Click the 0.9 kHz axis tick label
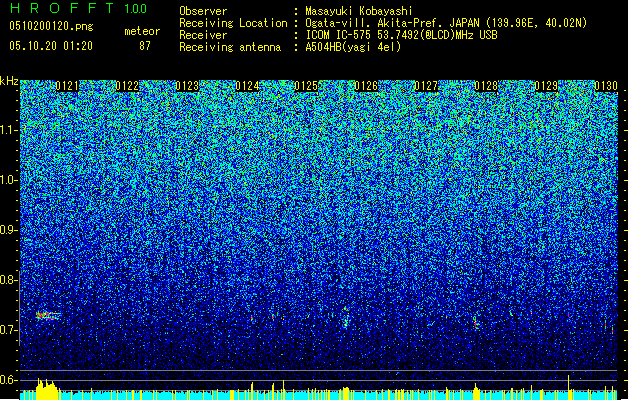 8,230
